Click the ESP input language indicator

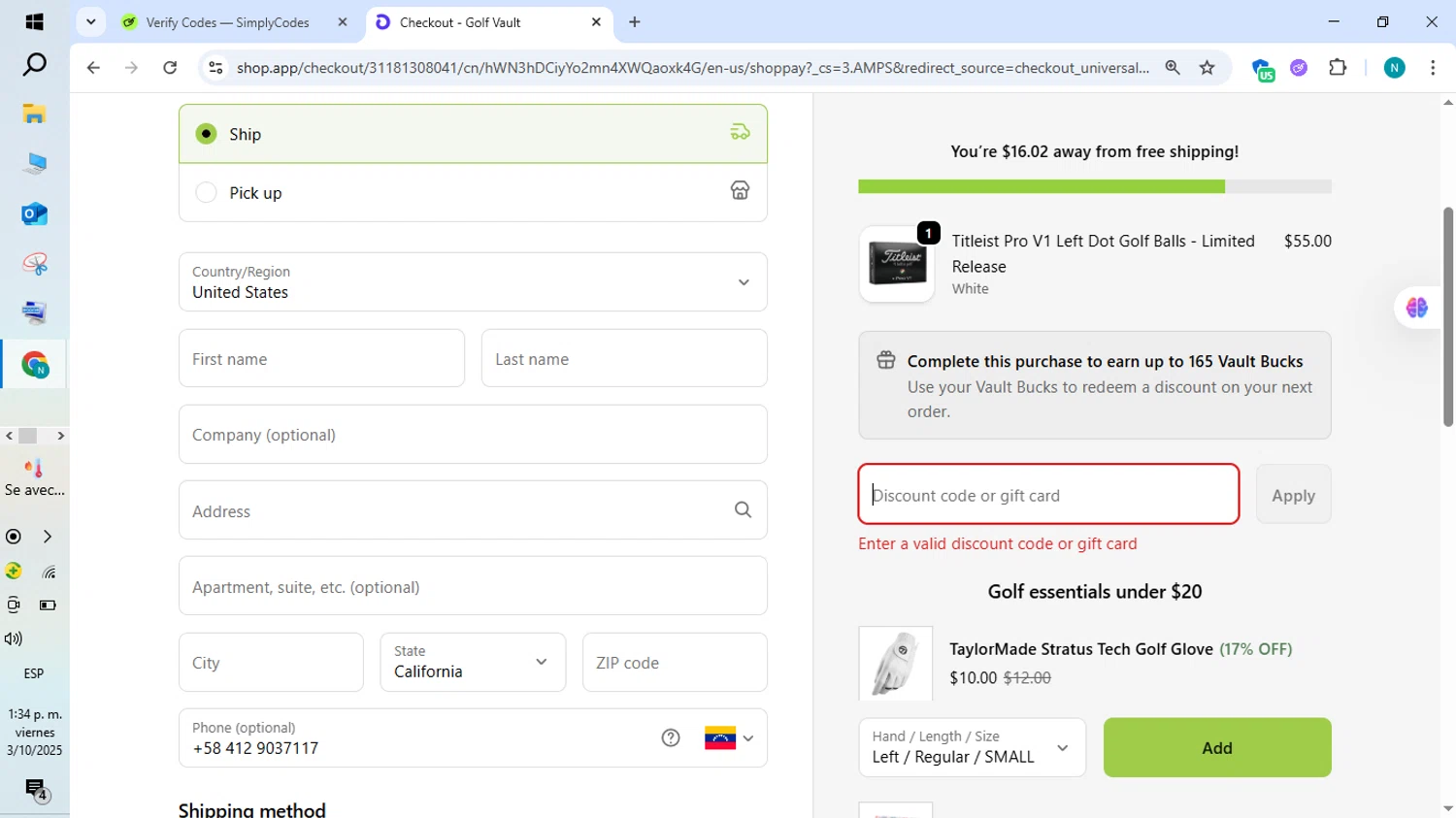pyautogui.click(x=34, y=673)
